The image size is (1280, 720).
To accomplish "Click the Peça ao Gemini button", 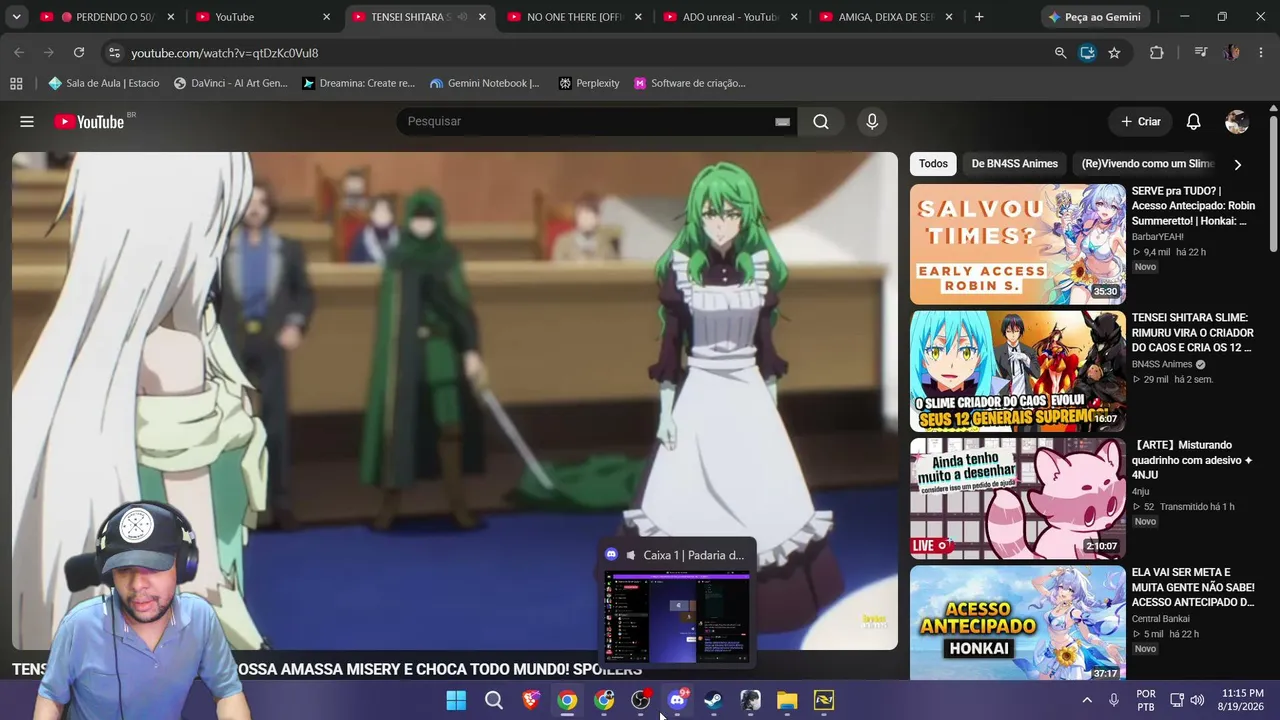I will tap(1094, 17).
